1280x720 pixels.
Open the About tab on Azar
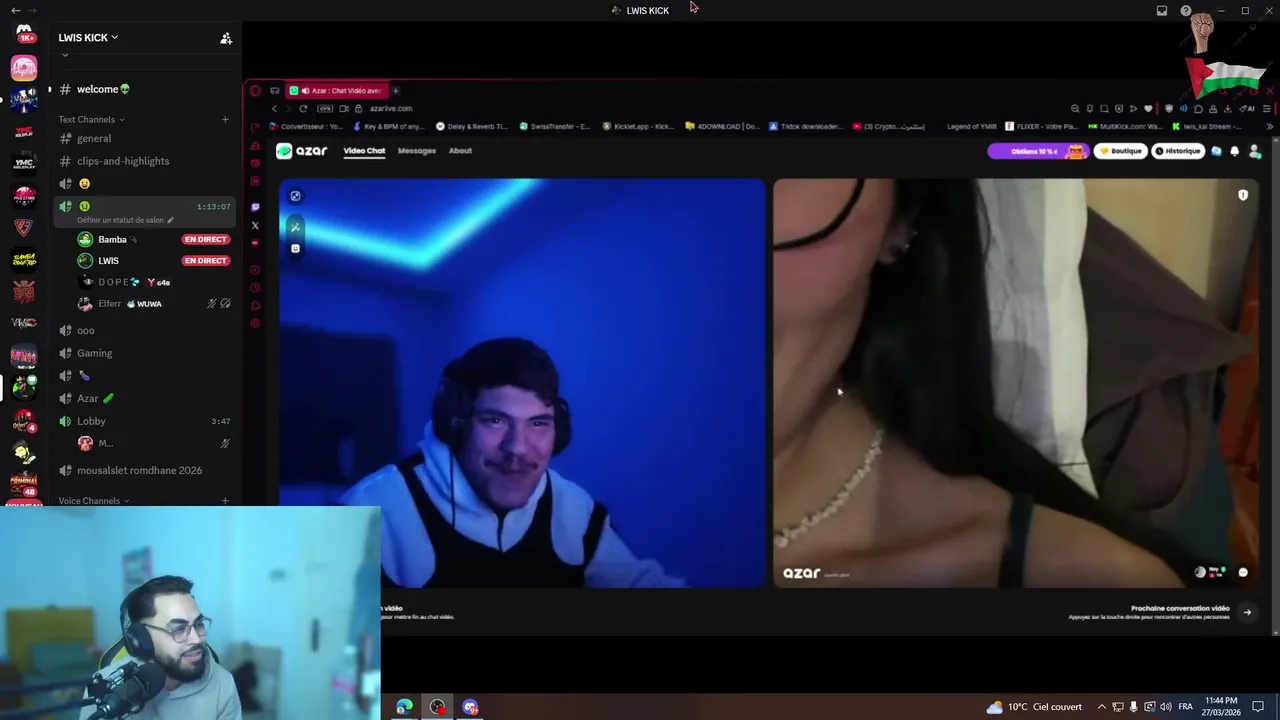click(460, 151)
